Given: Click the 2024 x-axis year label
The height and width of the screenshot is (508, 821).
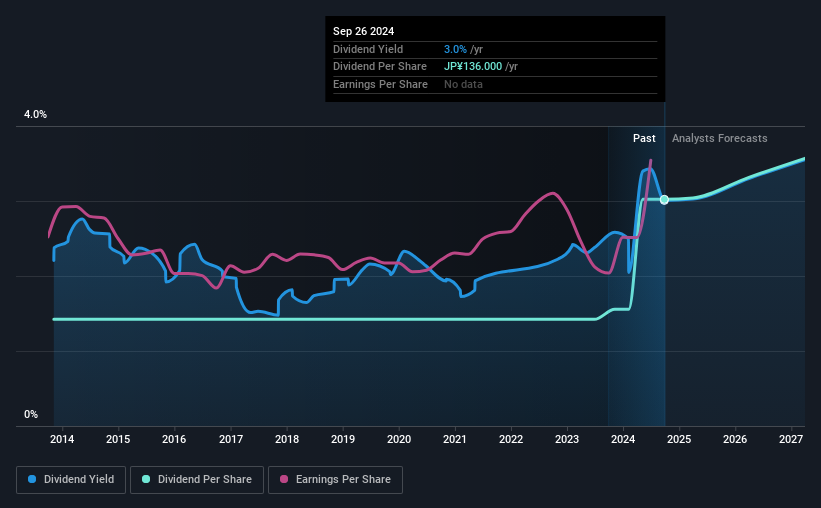Looking at the screenshot, I should (x=623, y=439).
